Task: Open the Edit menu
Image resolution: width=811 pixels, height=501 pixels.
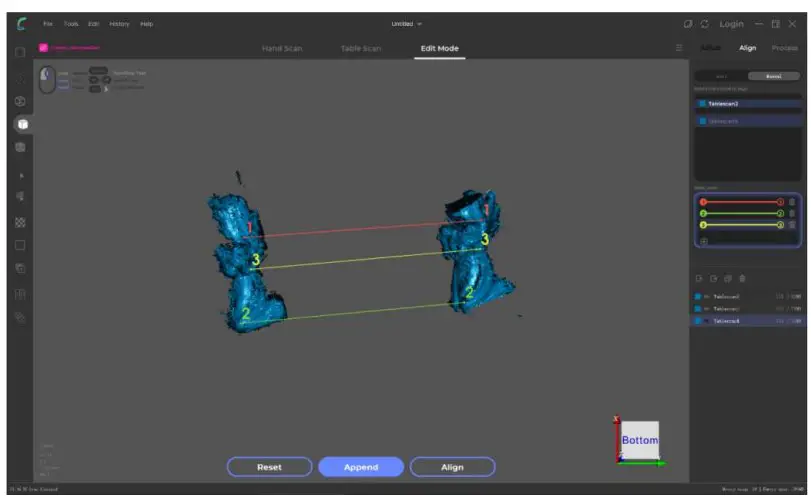Action: pos(94,24)
